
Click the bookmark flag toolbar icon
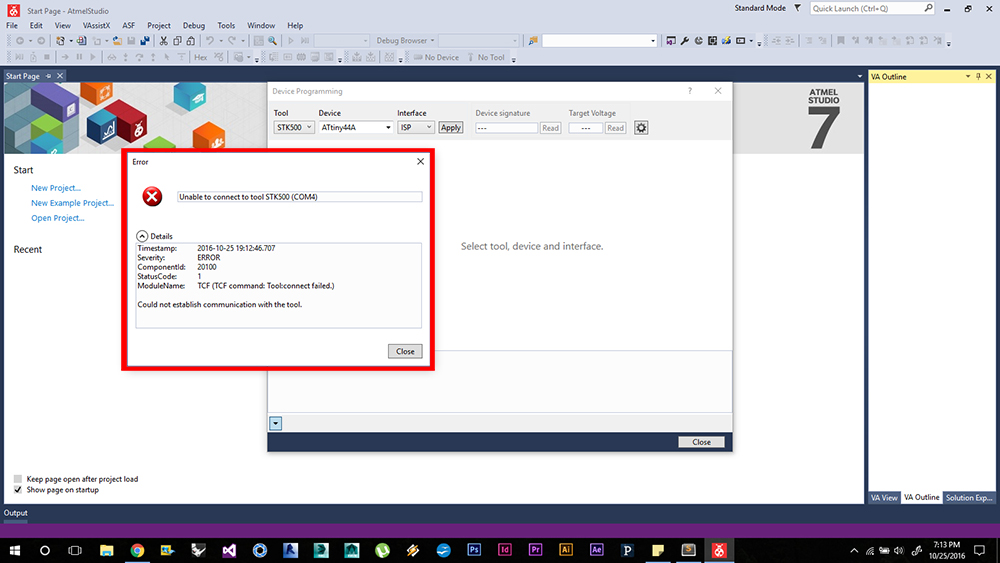point(841,41)
